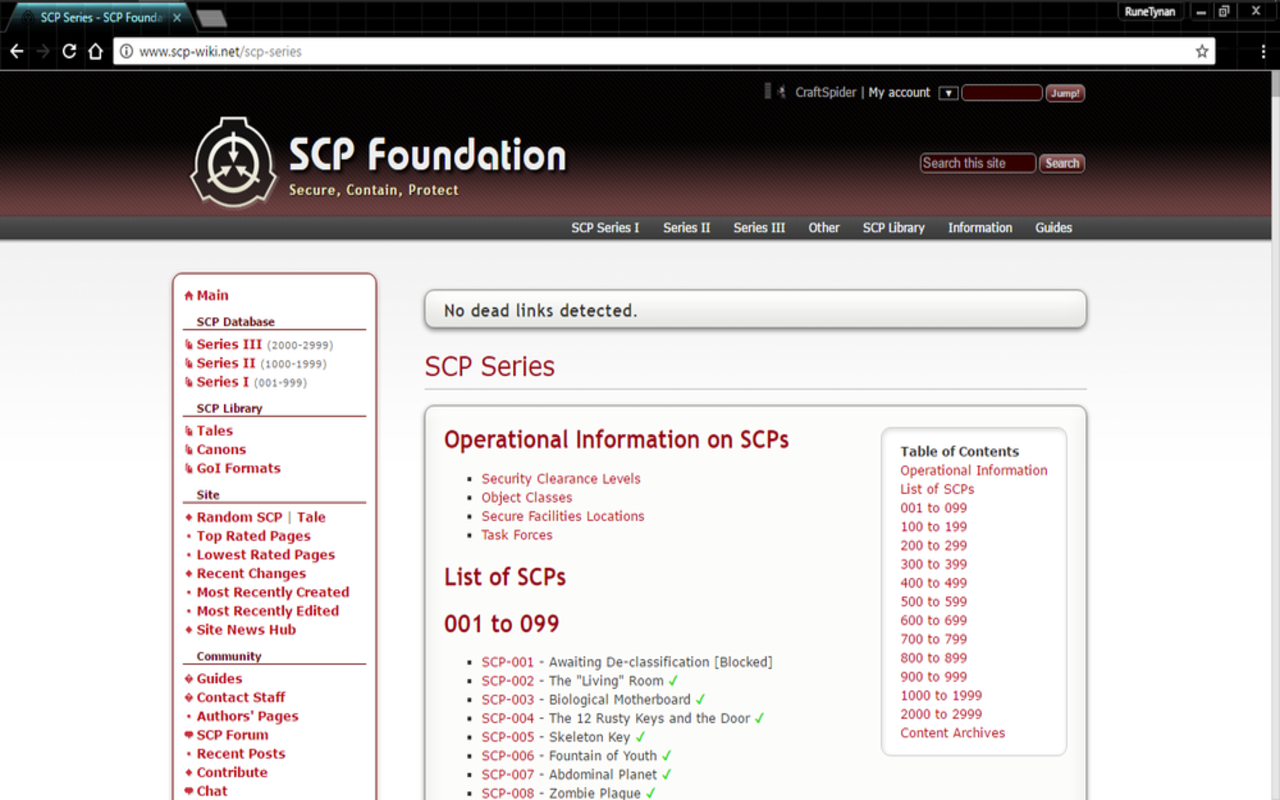Screen dimensions: 1280x800
Task: Open the browser home page icon
Action: pyautogui.click(x=95, y=51)
